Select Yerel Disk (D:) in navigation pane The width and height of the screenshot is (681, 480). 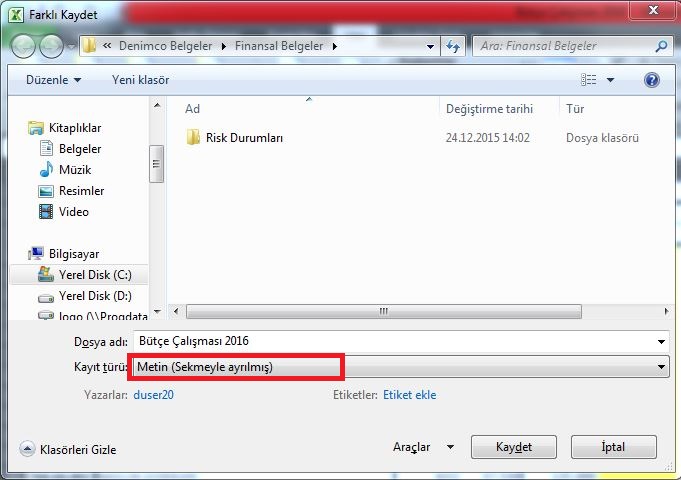[x=95, y=296]
